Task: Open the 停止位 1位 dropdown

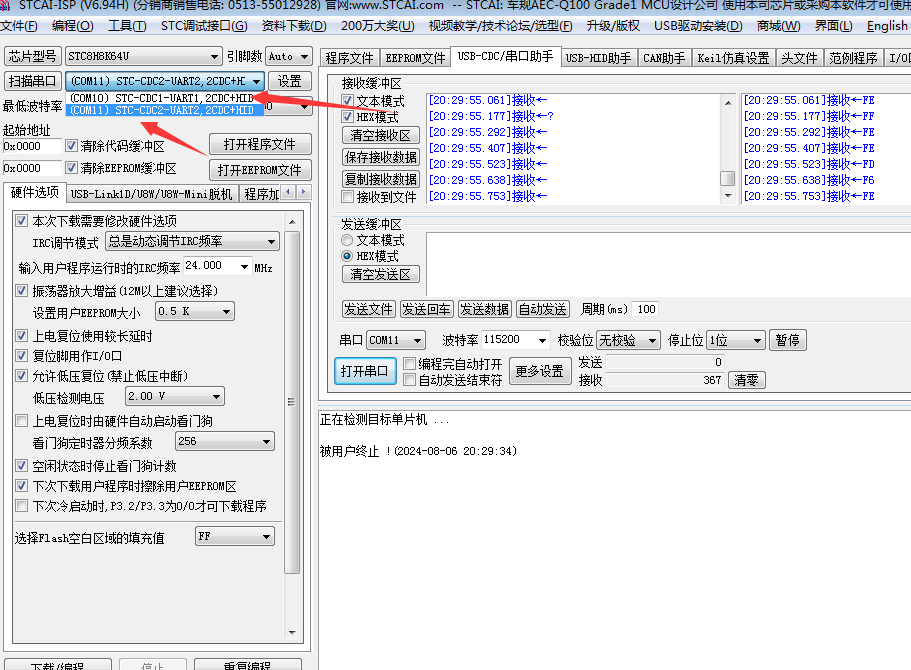Action: click(x=736, y=340)
